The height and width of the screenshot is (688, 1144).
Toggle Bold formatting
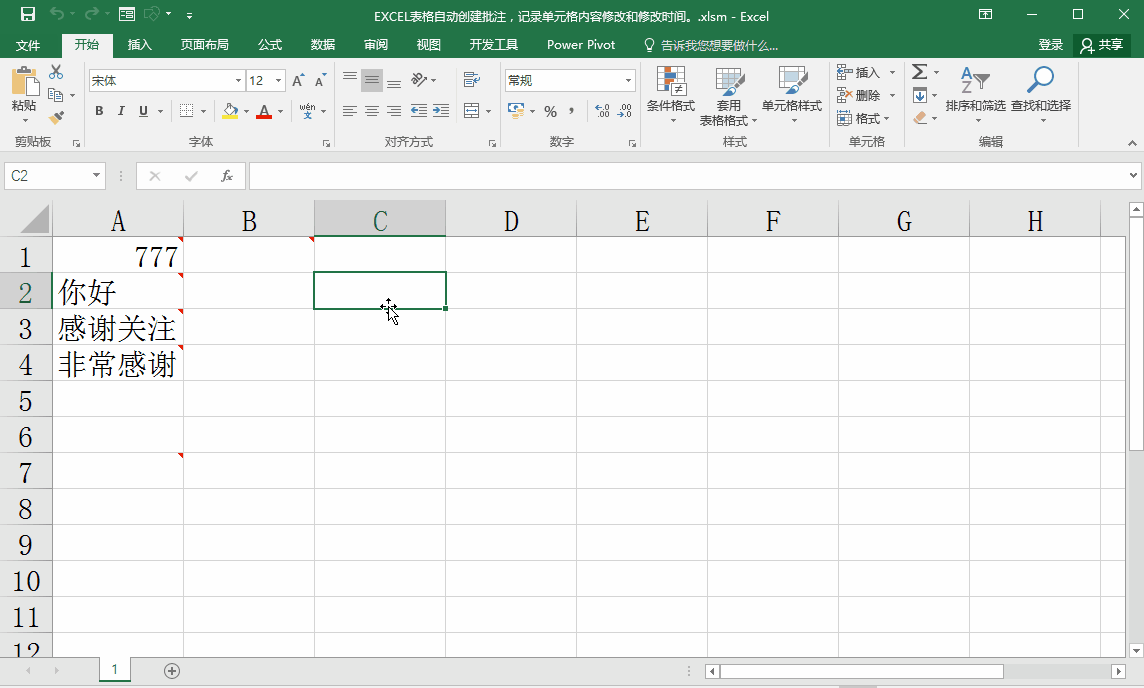99,111
